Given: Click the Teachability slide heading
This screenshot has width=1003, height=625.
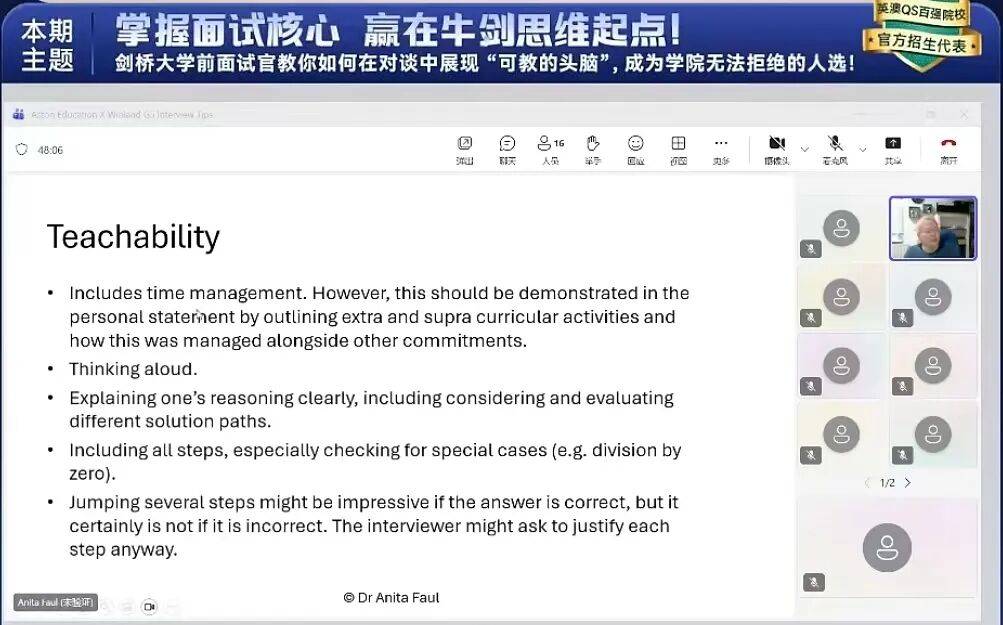Looking at the screenshot, I should pos(134,237).
